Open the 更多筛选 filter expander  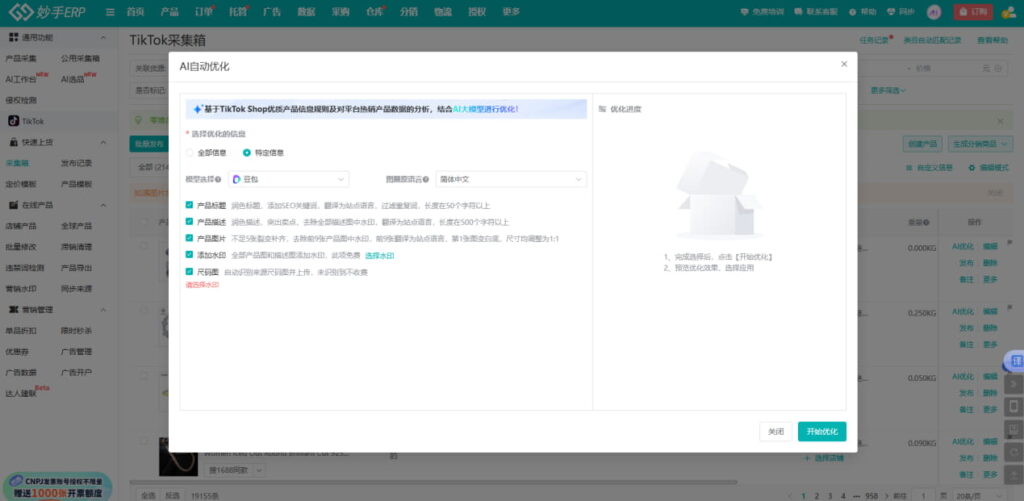coord(888,90)
